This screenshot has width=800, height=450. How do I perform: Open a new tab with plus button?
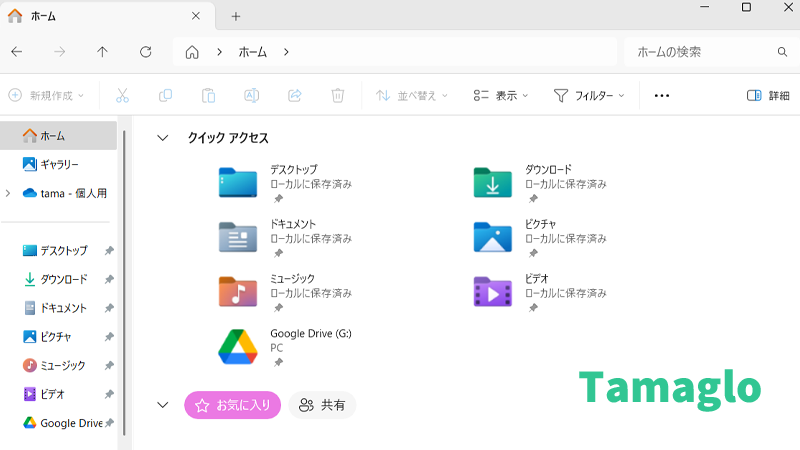coord(236,16)
